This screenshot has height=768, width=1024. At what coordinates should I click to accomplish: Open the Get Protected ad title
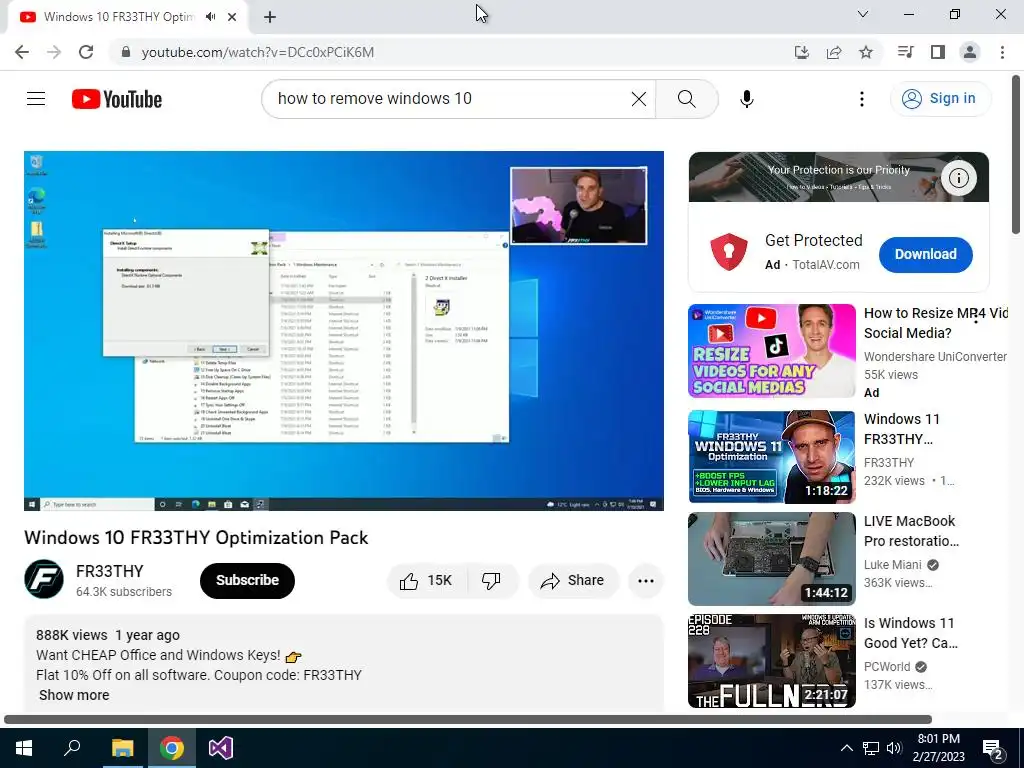click(x=814, y=240)
